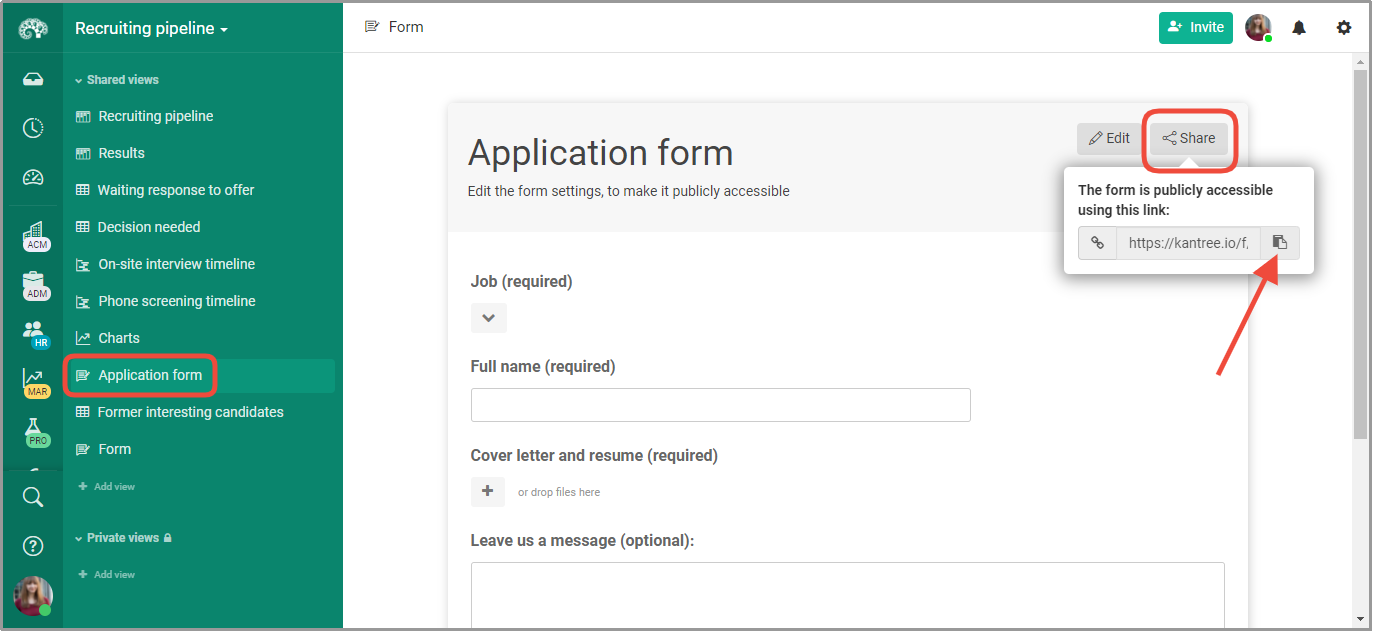Viewport: 1373px width, 632px height.
Task: Add view under Shared views
Action: point(107,487)
